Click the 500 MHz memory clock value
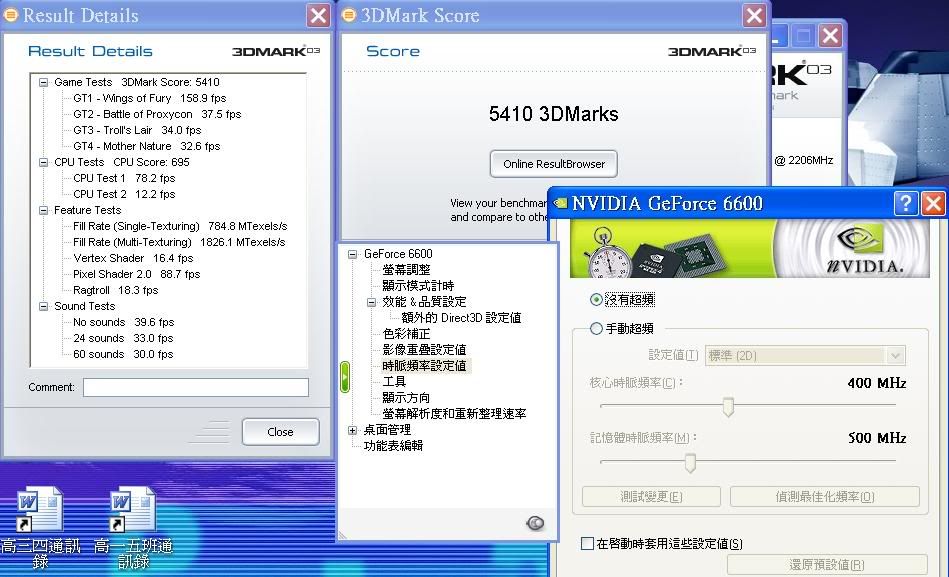 click(876, 438)
